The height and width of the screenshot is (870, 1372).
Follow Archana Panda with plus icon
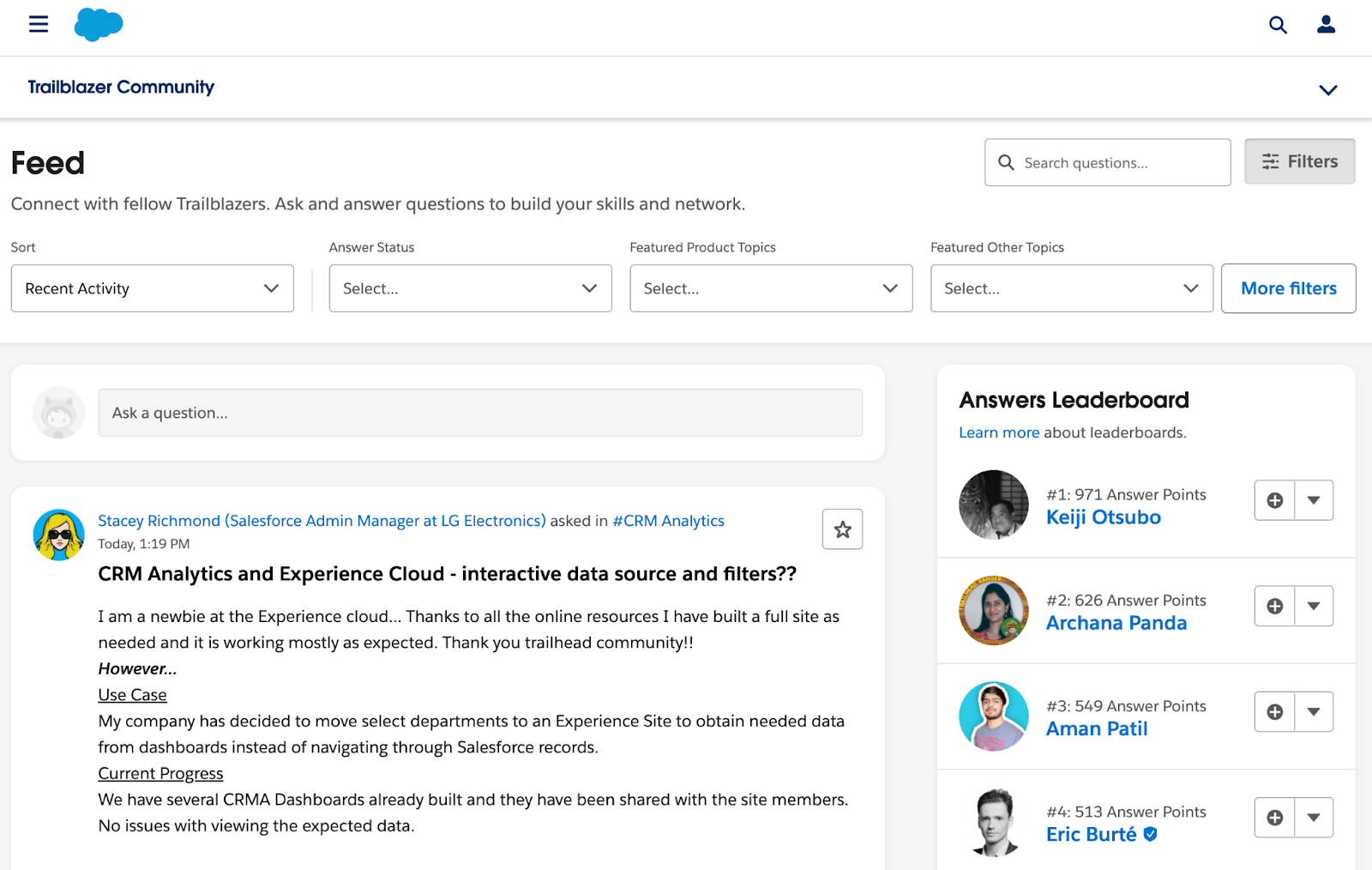1275,606
